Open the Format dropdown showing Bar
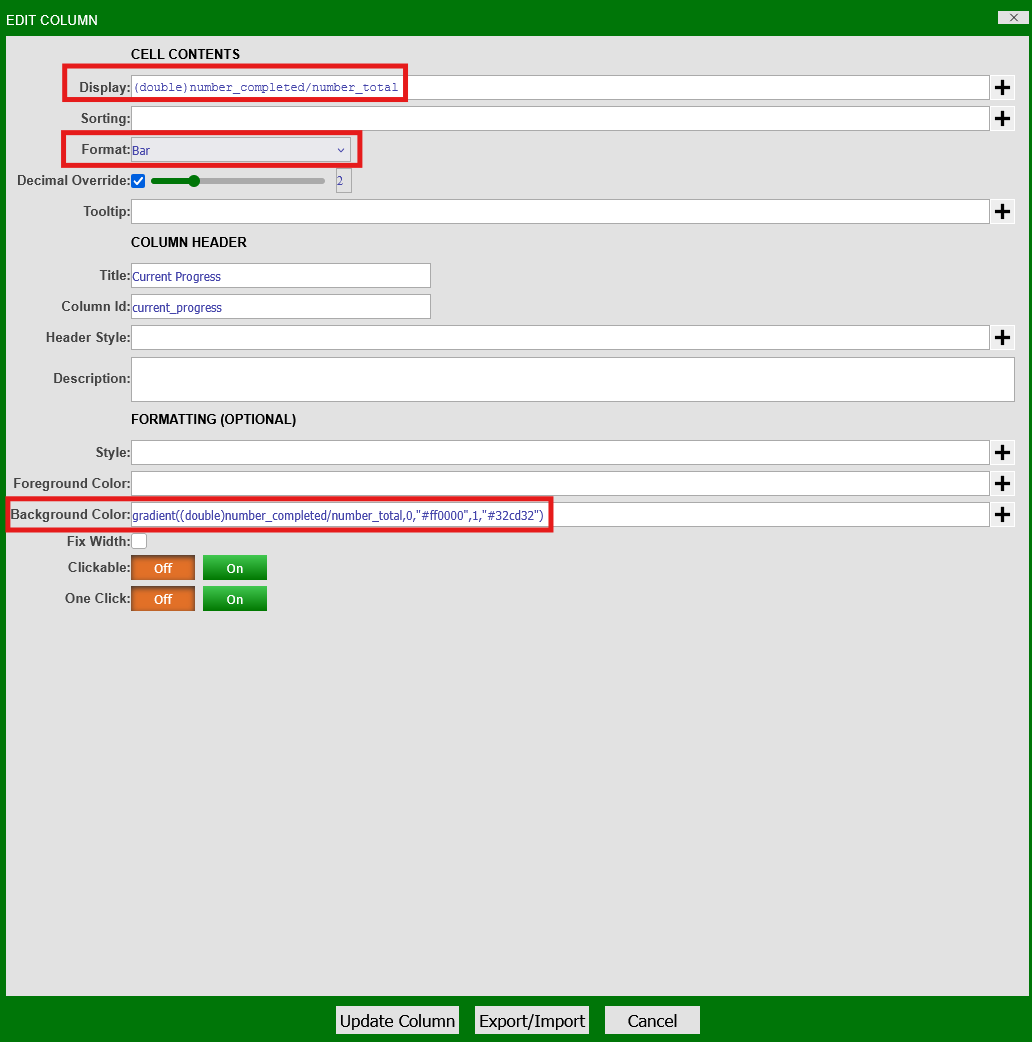This screenshot has width=1032, height=1042. click(240, 150)
